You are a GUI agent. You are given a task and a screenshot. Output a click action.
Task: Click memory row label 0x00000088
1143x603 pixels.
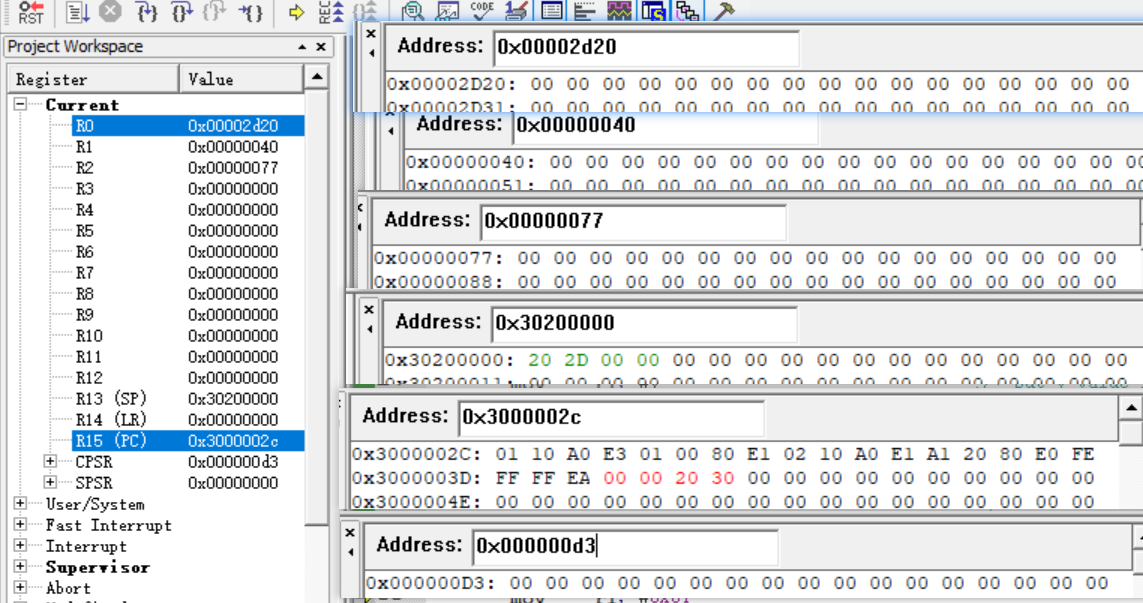tap(438, 281)
